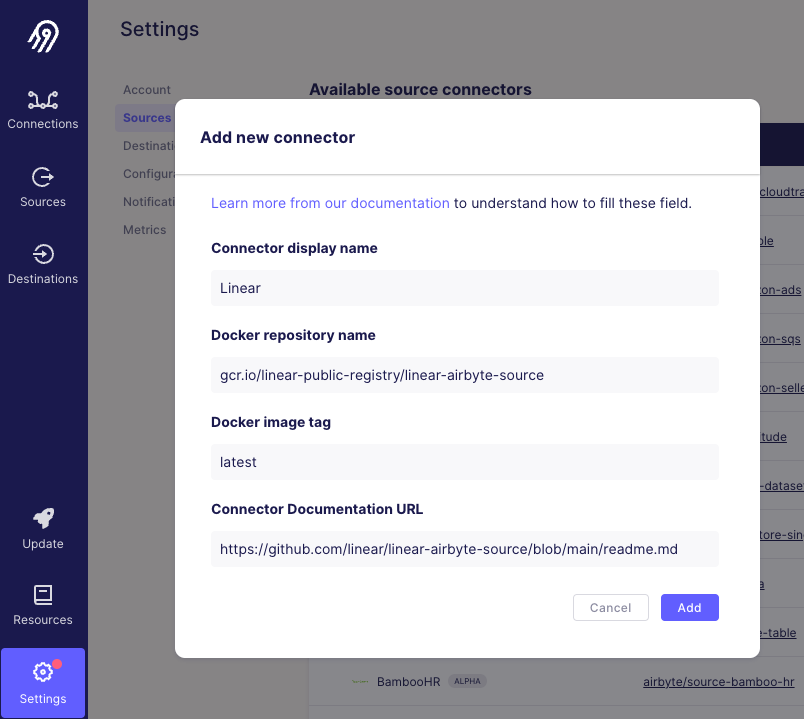This screenshot has height=719, width=804.
Task: Click the BambooHR connector icon
Action: 359,681
